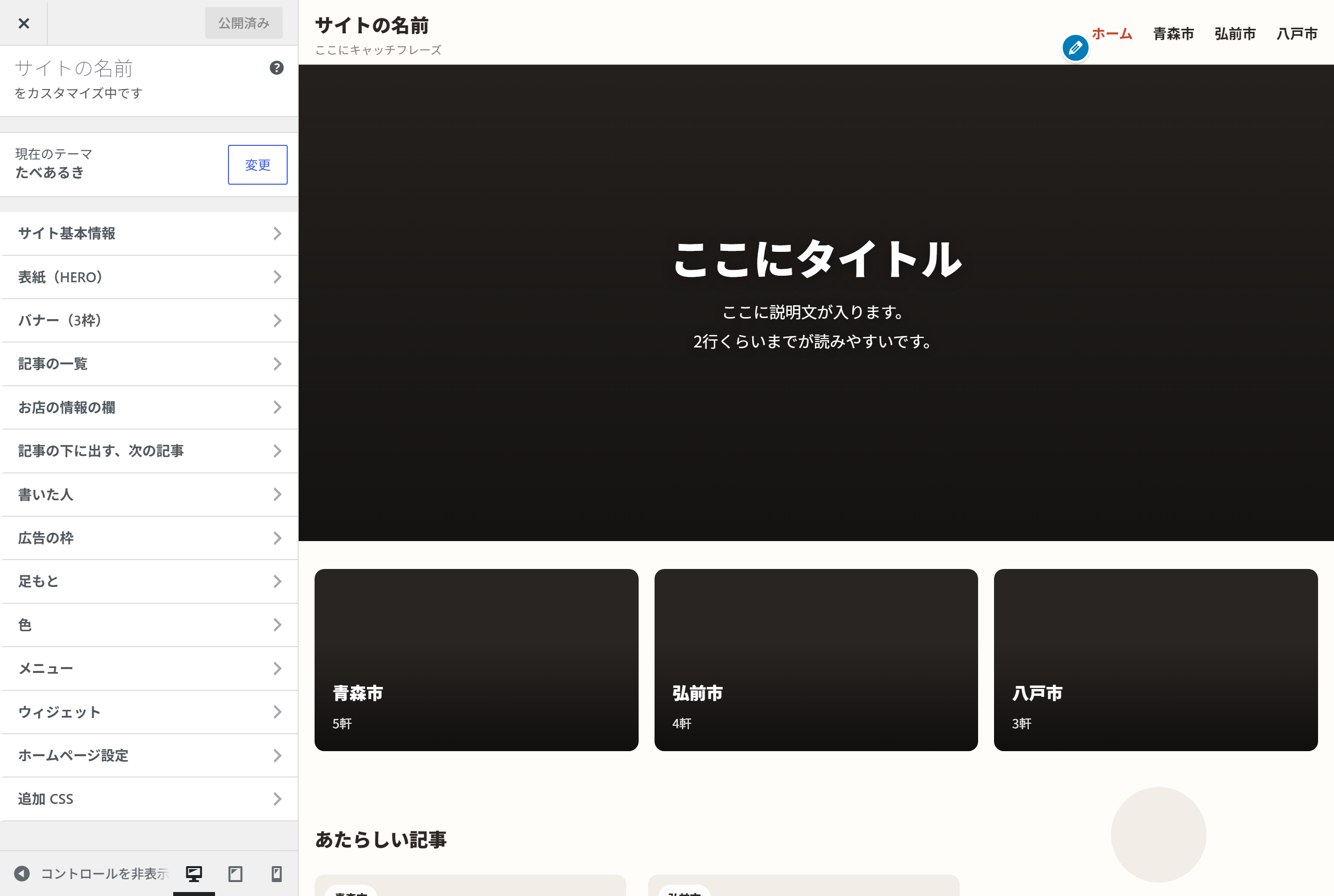1334x896 pixels.
Task: Open the 表紙（HERO） section
Action: pyautogui.click(x=149, y=277)
